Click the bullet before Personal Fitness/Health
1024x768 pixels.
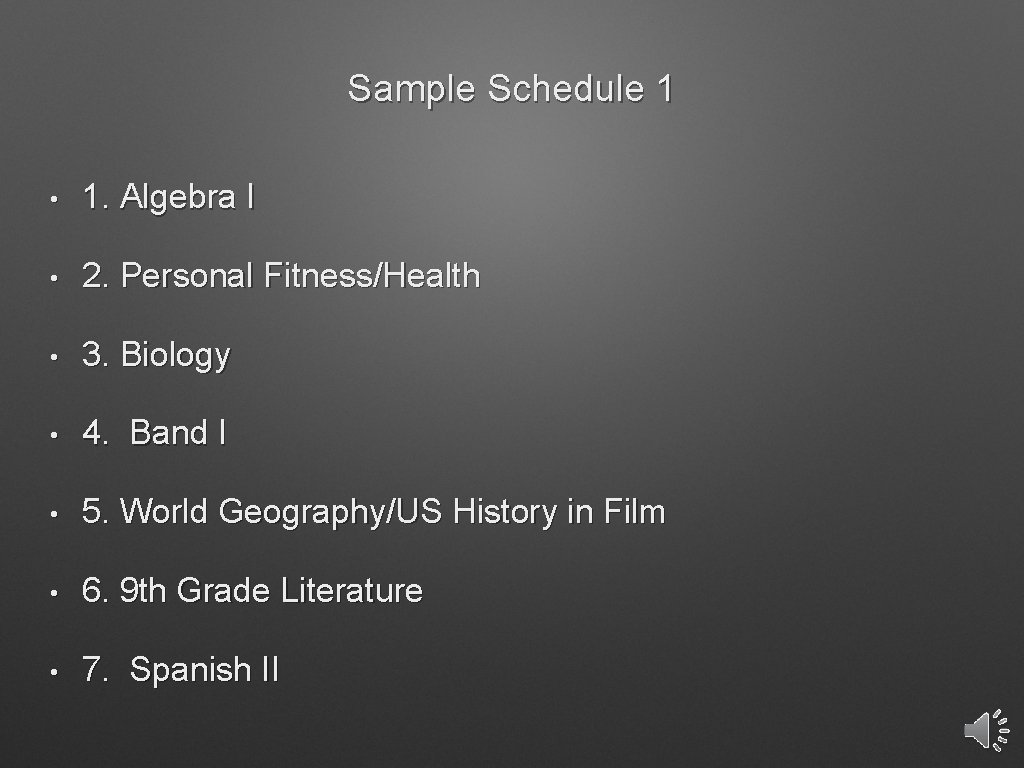point(62,278)
